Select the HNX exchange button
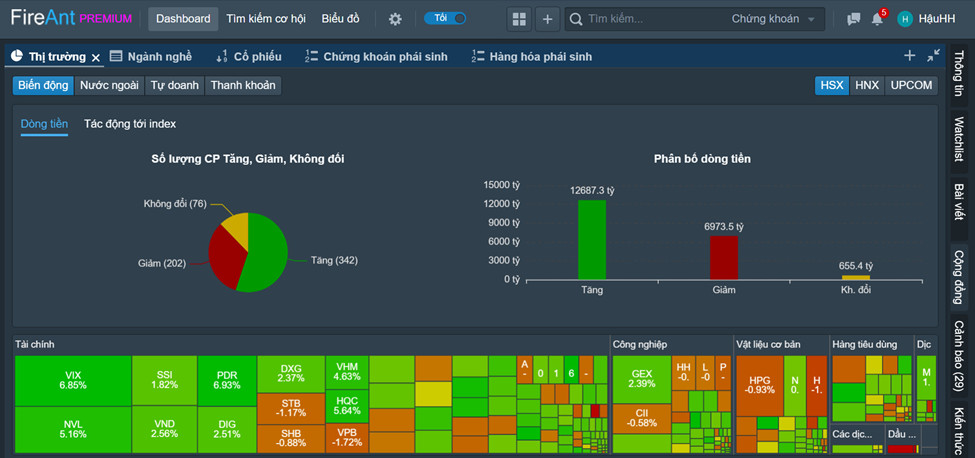This screenshot has width=975, height=458. point(867,86)
